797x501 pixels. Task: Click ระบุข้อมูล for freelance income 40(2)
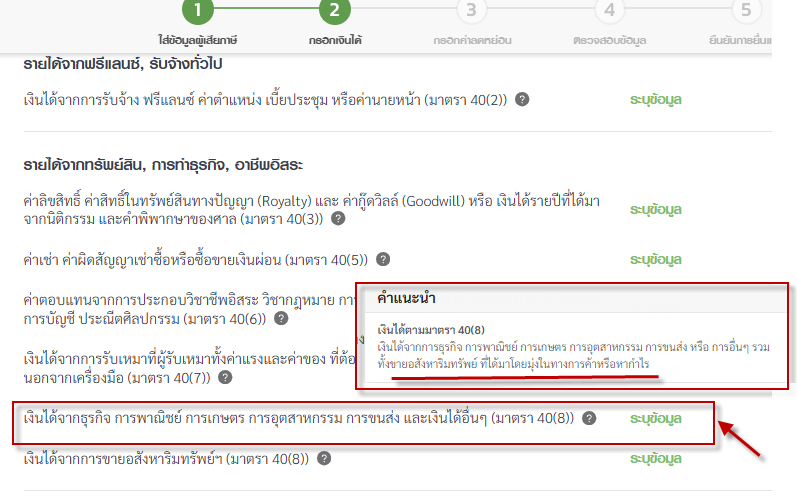point(655,100)
